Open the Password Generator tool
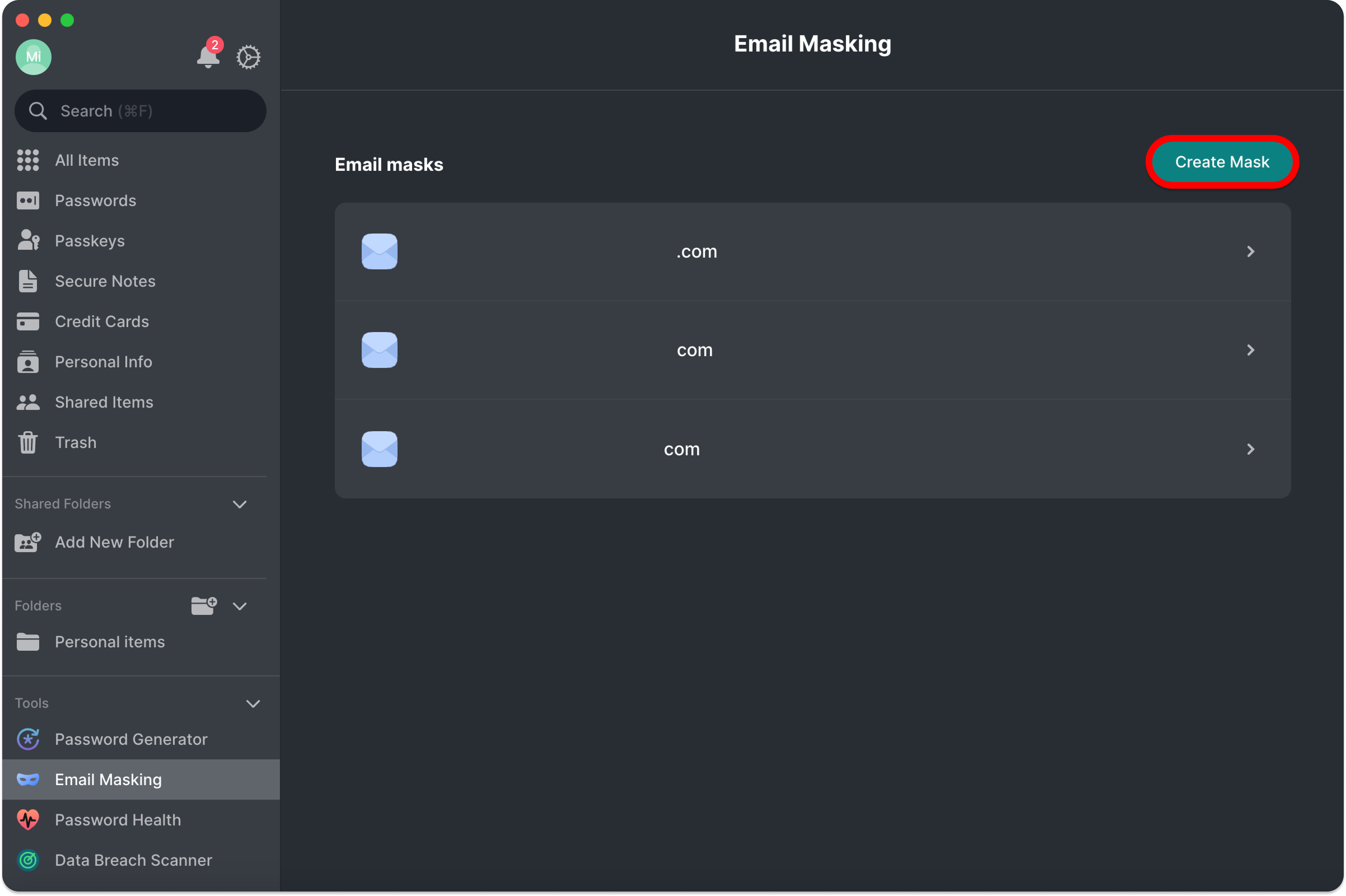The width and height of the screenshot is (1346, 896). (131, 739)
